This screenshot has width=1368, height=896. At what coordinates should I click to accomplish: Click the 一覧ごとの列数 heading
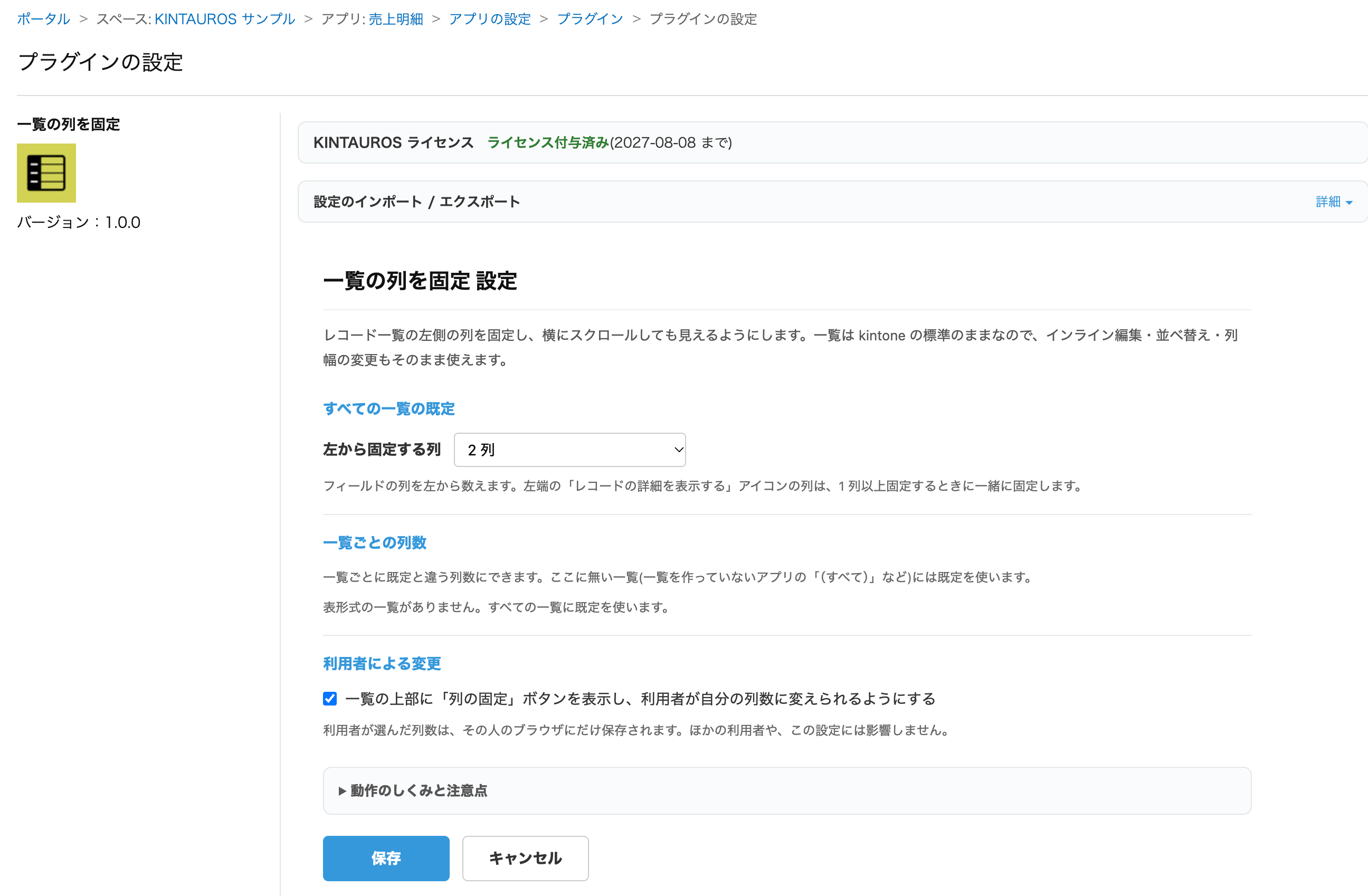click(375, 542)
